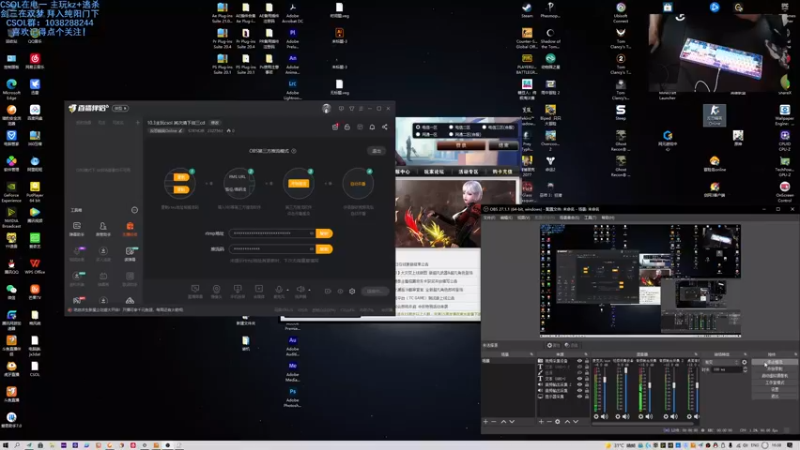Collapse the toolbox section in streaming companion
The image size is (800, 450).
tap(134, 210)
